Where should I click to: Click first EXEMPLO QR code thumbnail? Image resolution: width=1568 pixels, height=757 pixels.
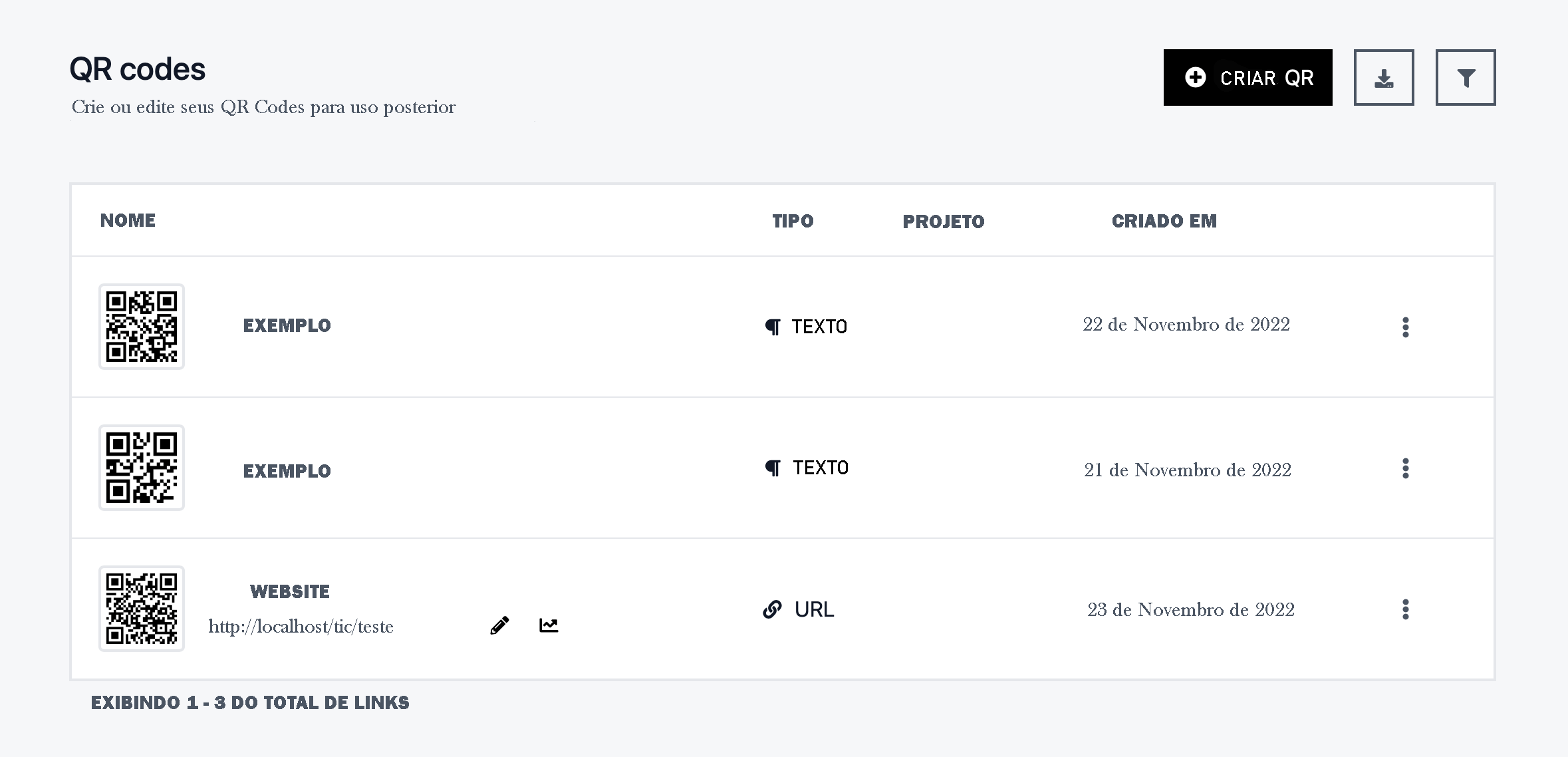(142, 327)
